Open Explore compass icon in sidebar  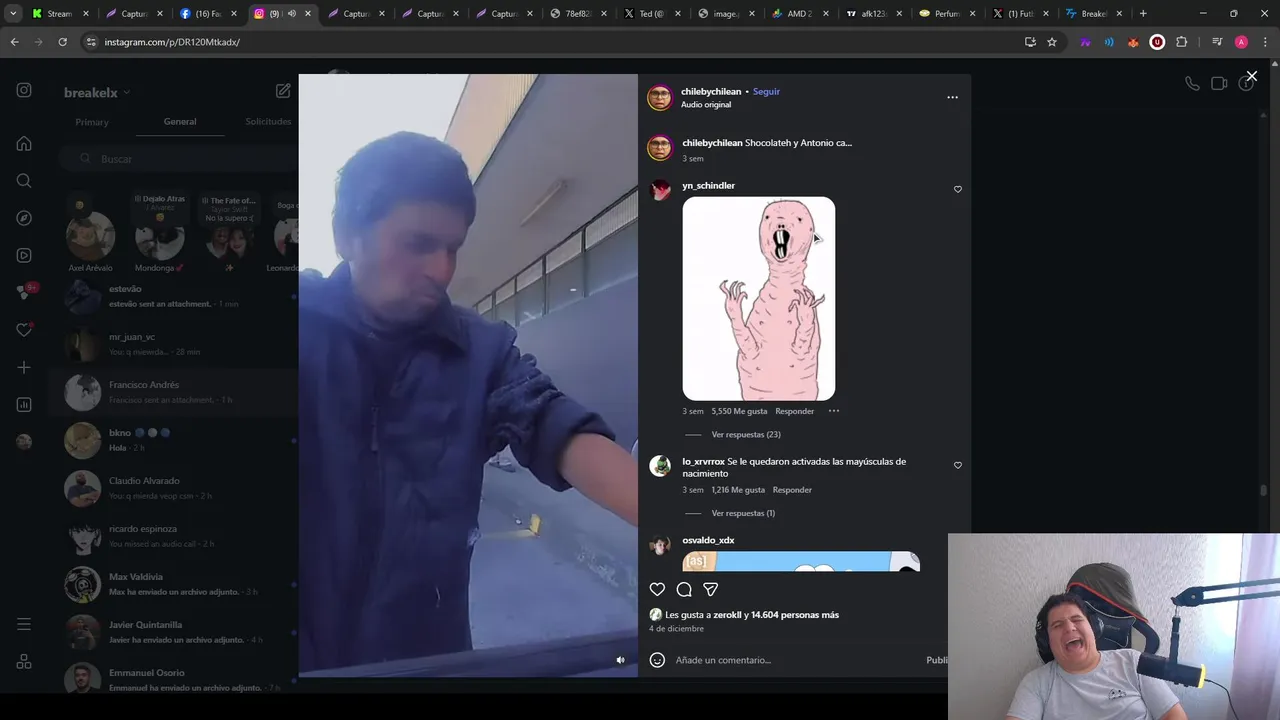[24, 218]
